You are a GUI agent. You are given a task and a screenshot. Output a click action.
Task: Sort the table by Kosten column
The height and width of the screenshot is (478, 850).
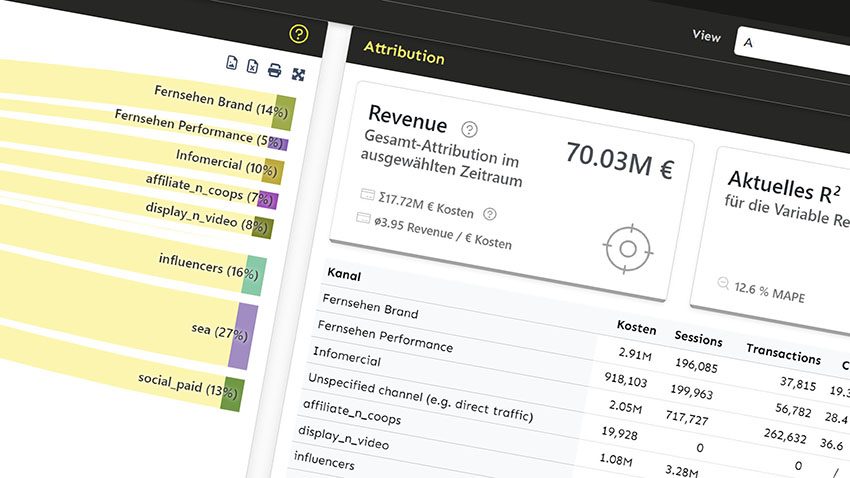click(636, 328)
